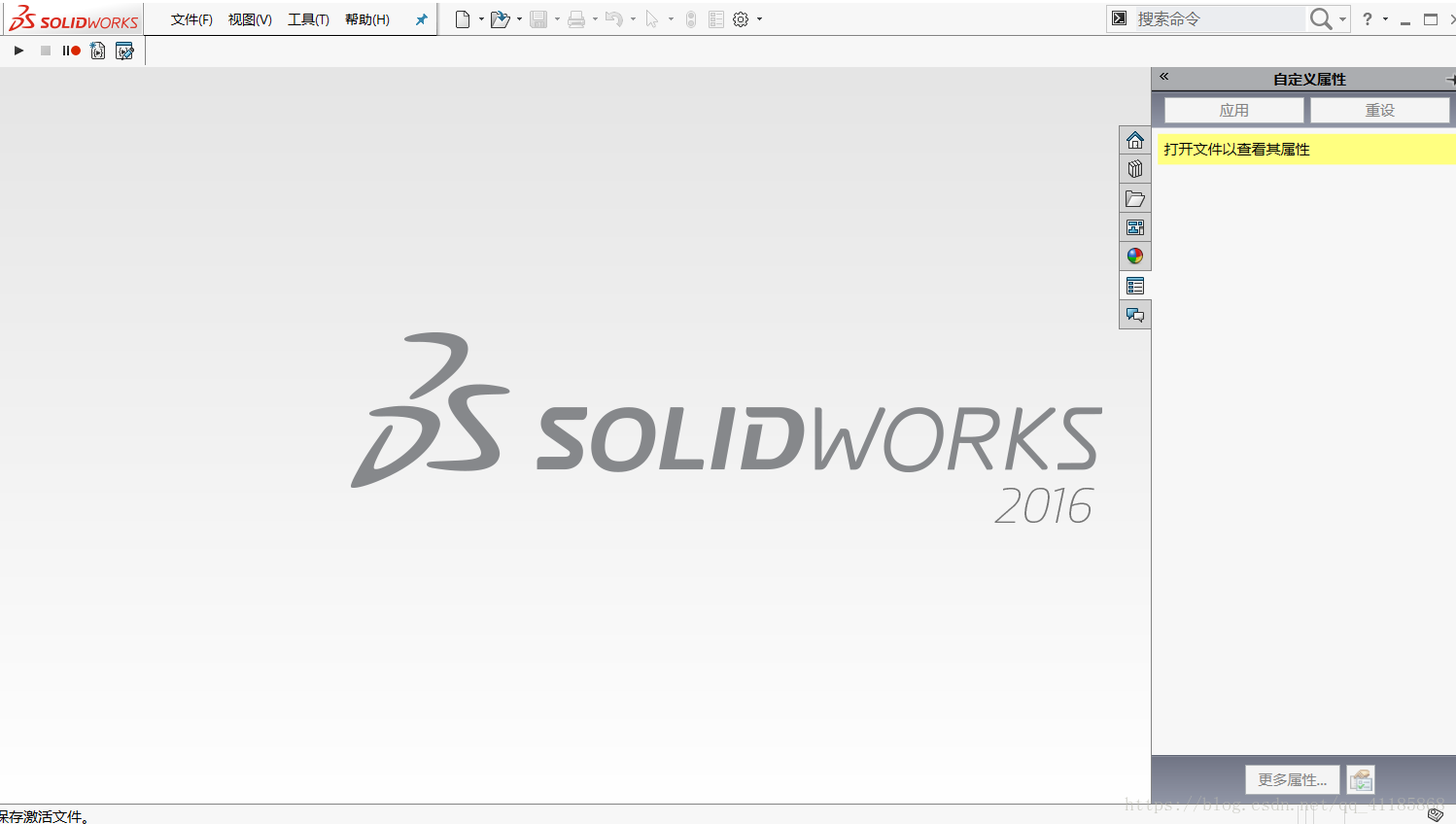Screen dimensions: 1456x824
Task: Expand the Undo dropdown arrow
Action: tap(633, 19)
